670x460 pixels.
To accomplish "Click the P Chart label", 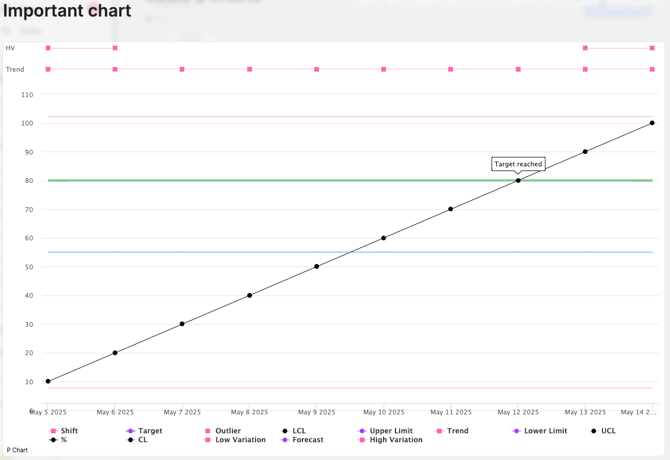I will (x=17, y=450).
